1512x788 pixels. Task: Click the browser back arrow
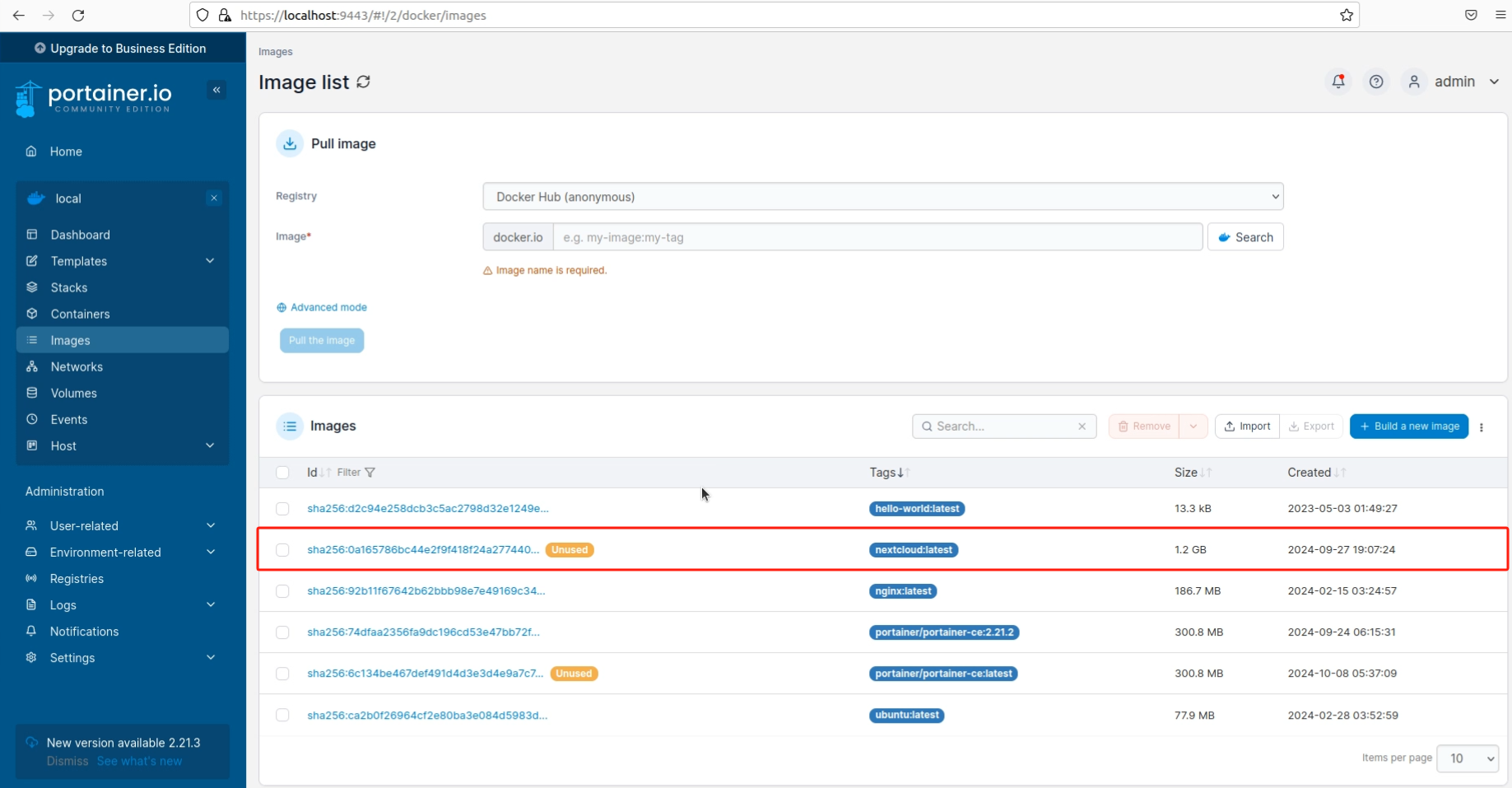coord(19,15)
